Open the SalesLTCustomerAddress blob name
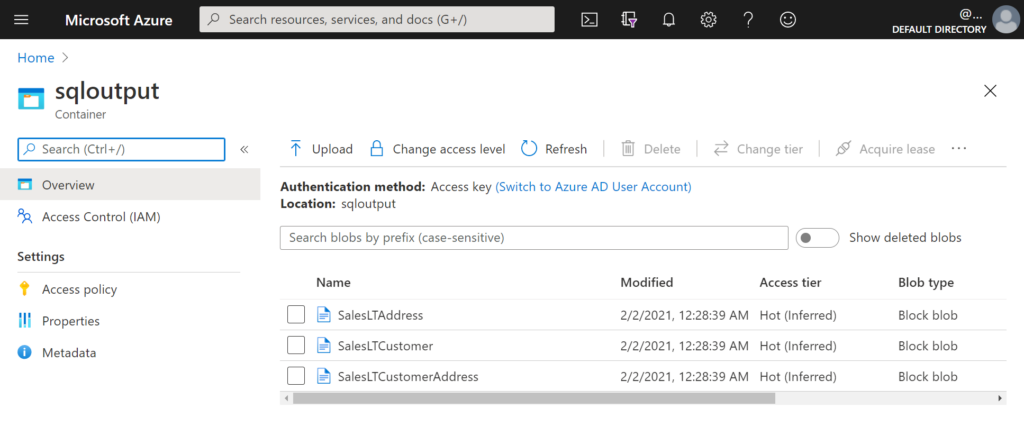This screenshot has height=426, width=1024. click(x=408, y=376)
